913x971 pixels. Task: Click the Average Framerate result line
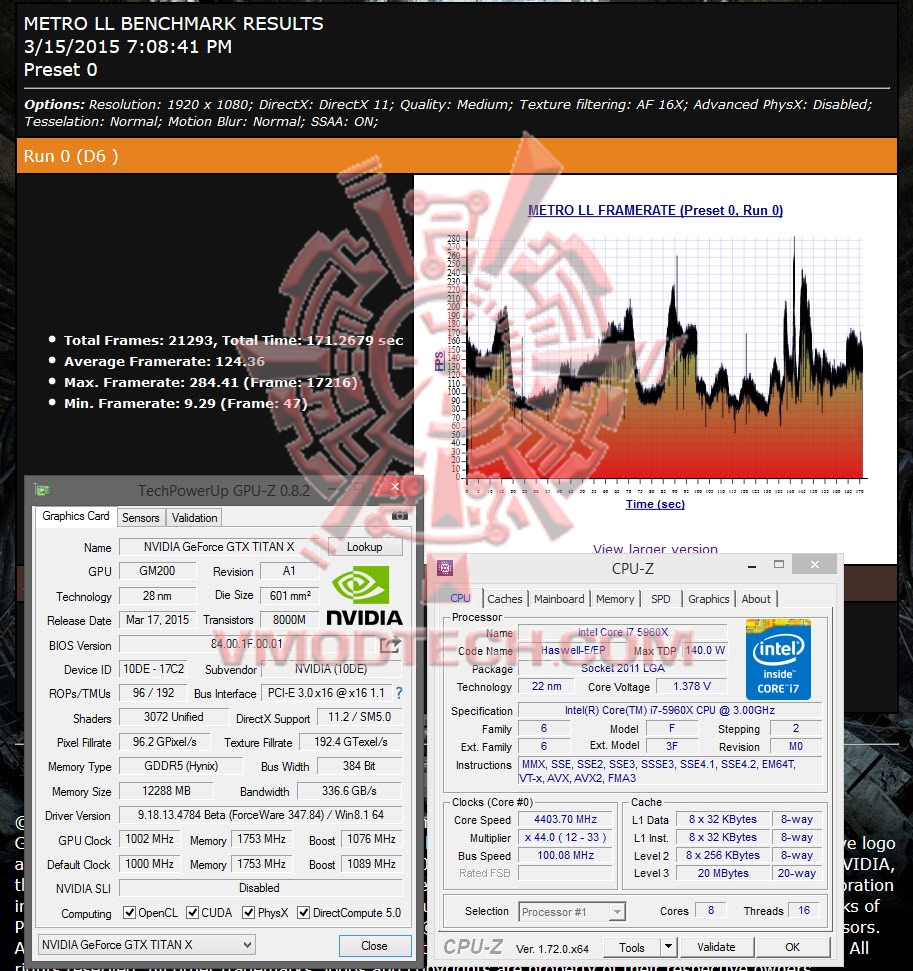click(x=164, y=361)
